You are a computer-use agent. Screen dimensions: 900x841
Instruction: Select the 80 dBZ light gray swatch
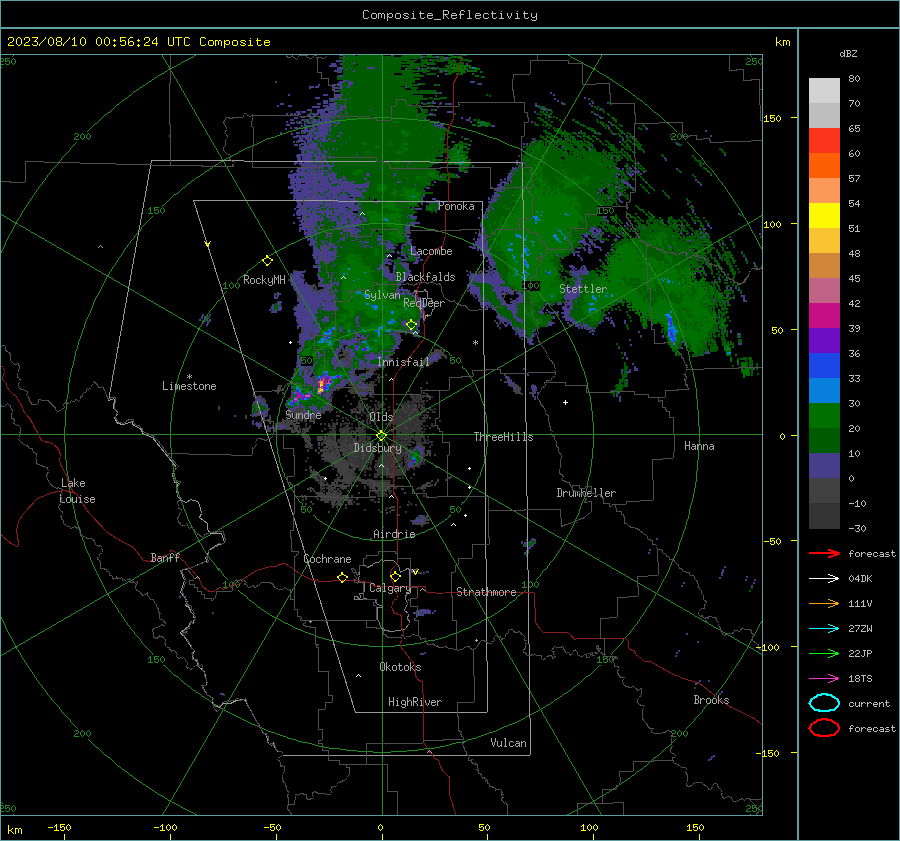[824, 90]
